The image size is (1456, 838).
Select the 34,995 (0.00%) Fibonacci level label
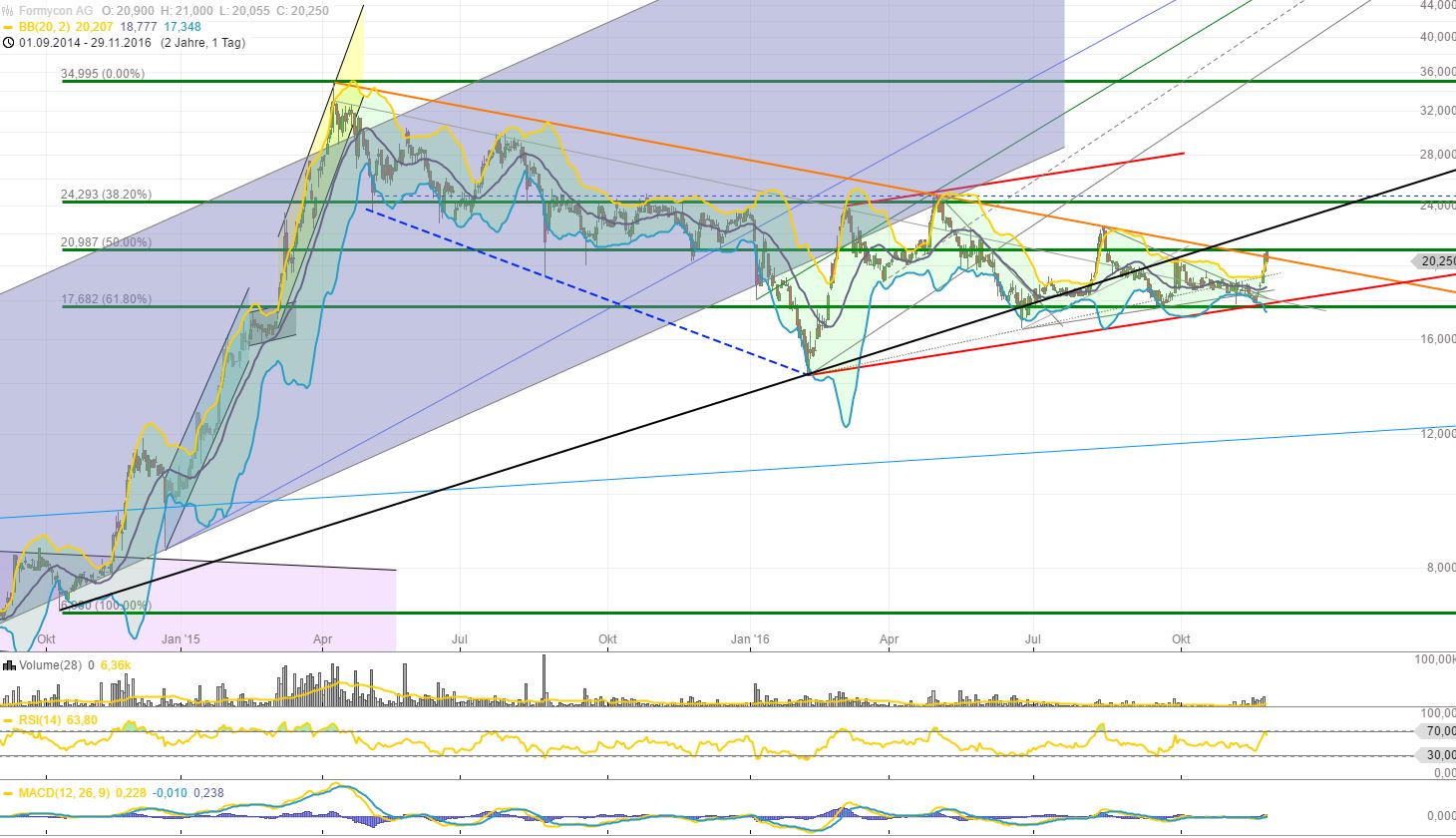(x=103, y=74)
